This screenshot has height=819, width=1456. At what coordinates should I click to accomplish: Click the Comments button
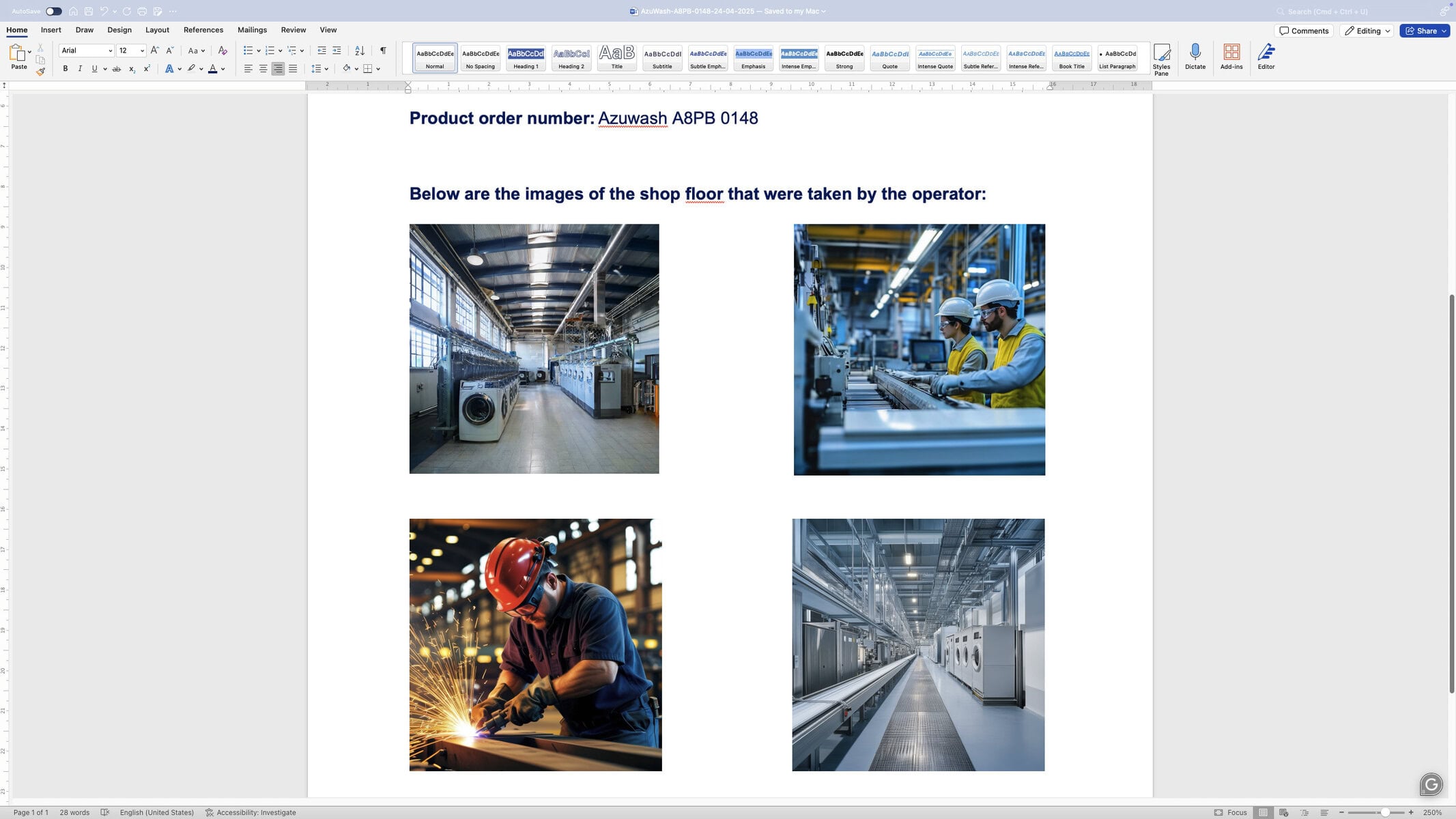pos(1303,31)
